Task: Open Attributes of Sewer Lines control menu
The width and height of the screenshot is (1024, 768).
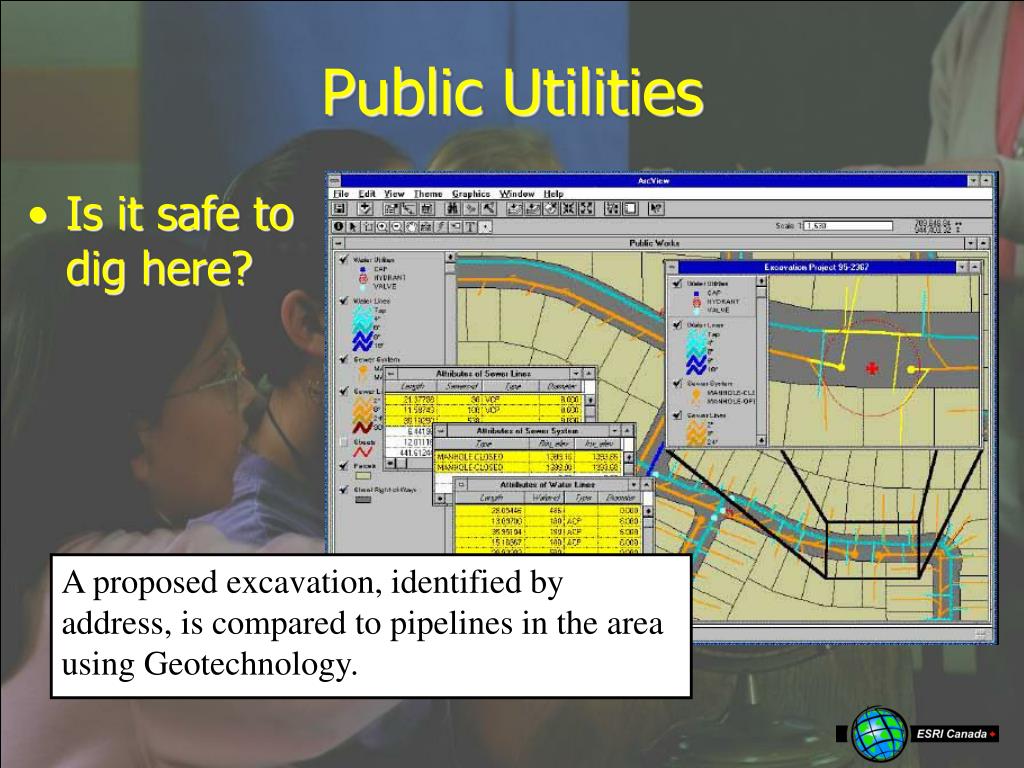Action: point(391,374)
